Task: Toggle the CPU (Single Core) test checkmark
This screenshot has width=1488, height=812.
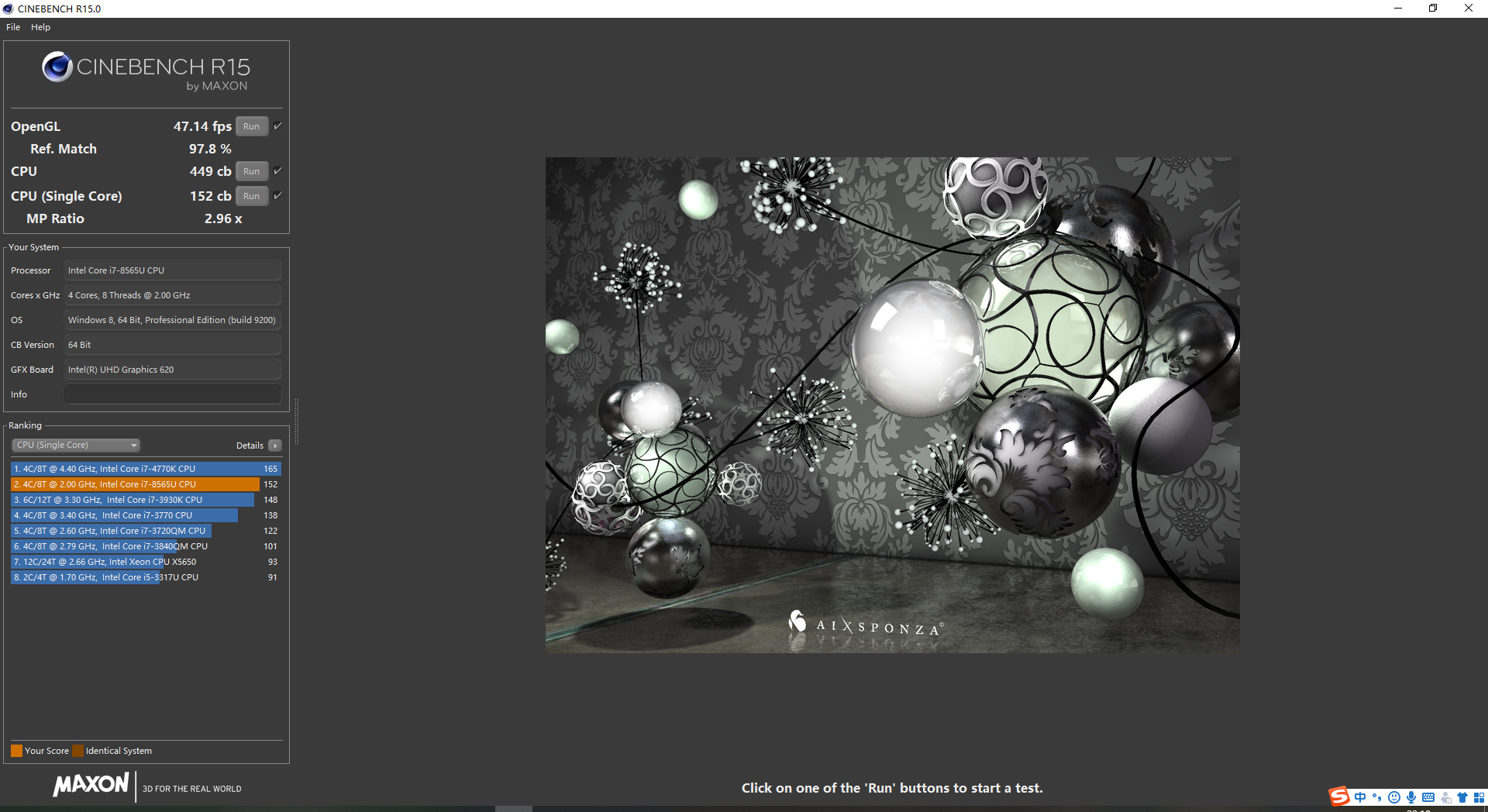Action: [x=277, y=195]
